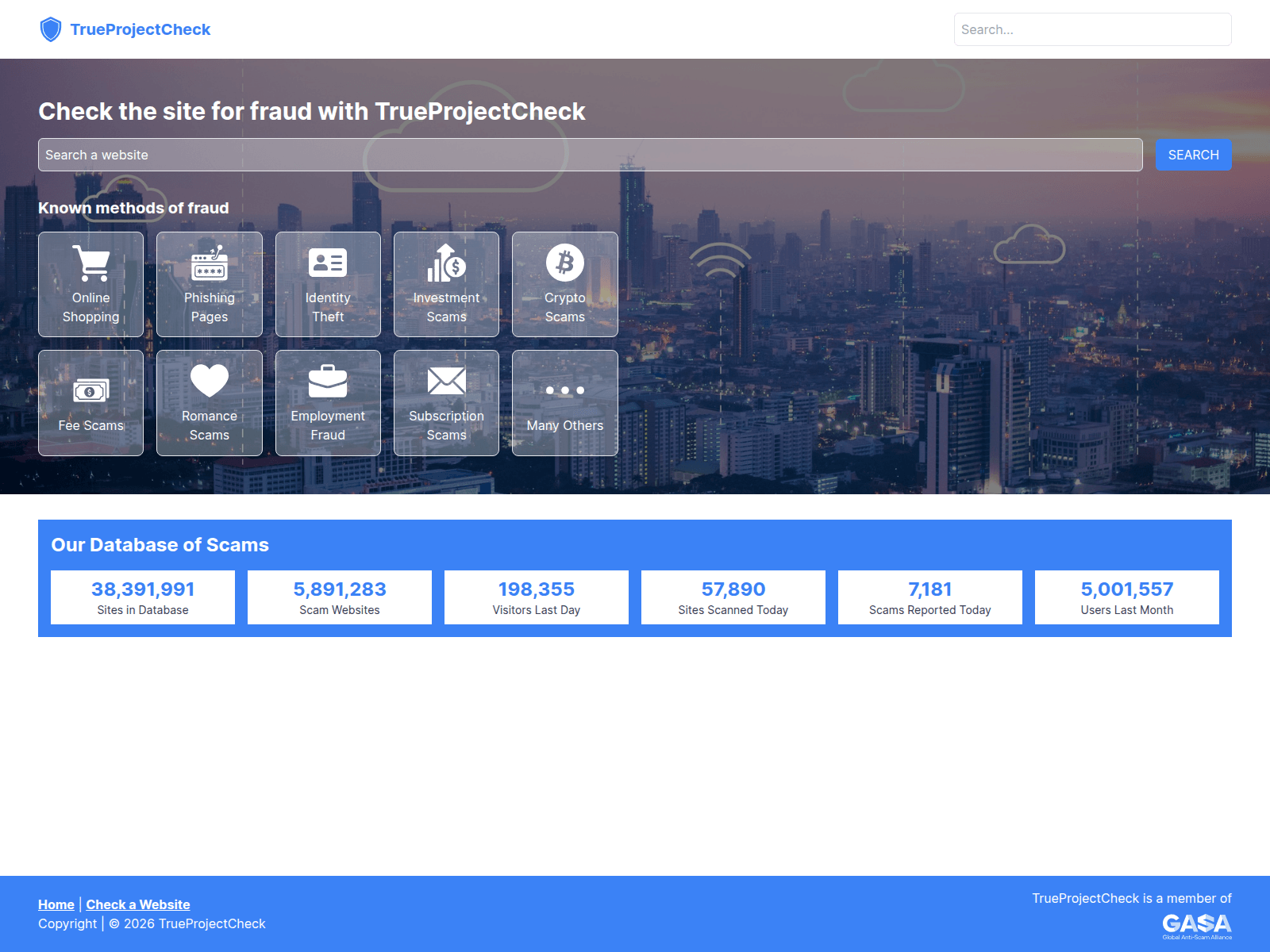The height and width of the screenshot is (952, 1270).
Task: Click the 57,890 Sites Scanned Today value
Action: [733, 589]
